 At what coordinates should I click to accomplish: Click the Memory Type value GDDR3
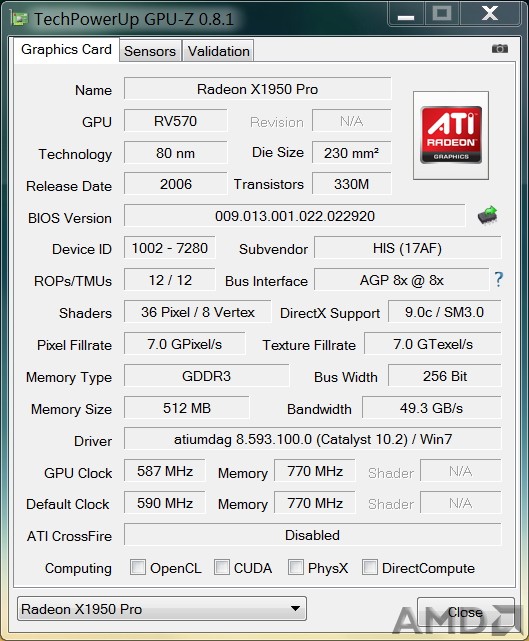(206, 376)
